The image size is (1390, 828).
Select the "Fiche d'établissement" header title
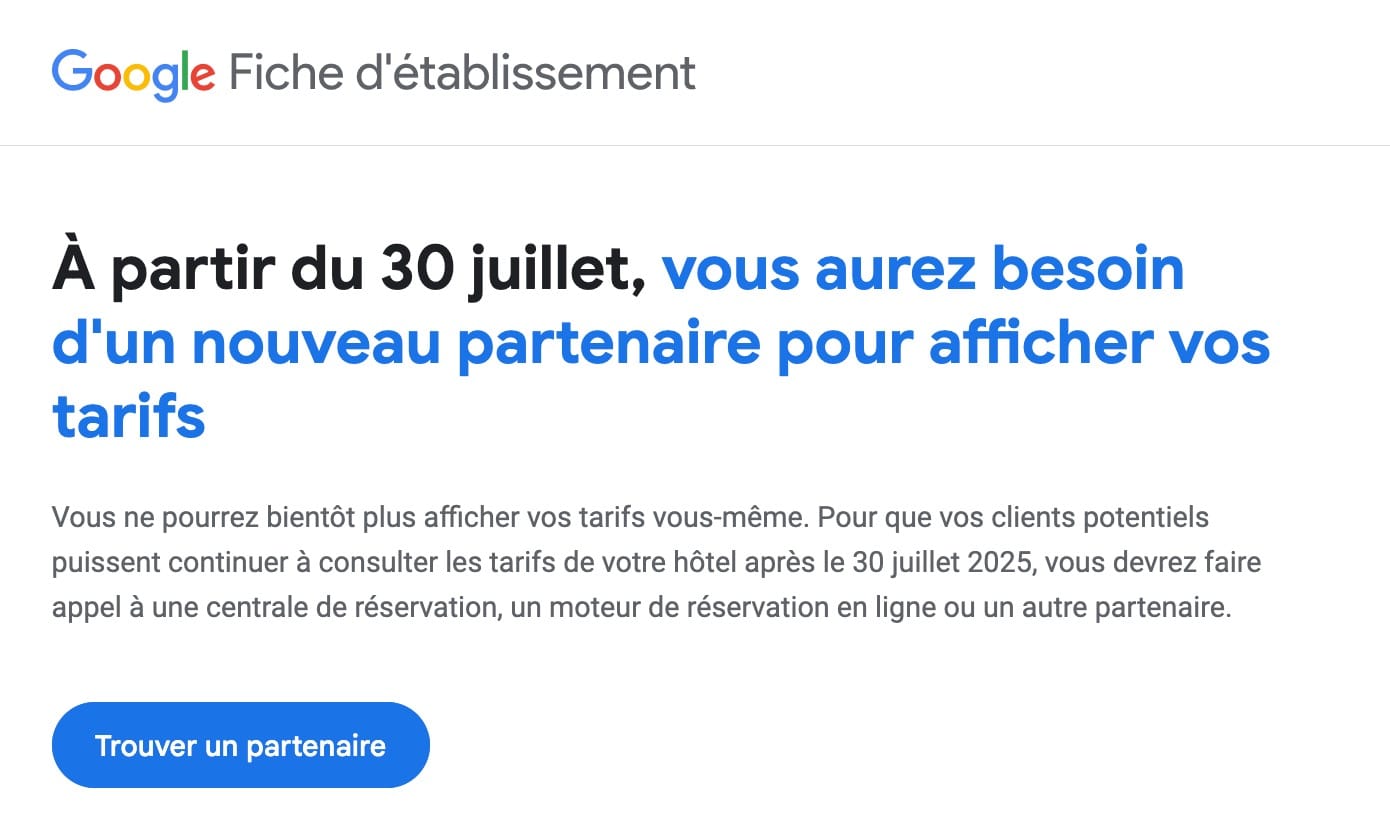[x=462, y=72]
